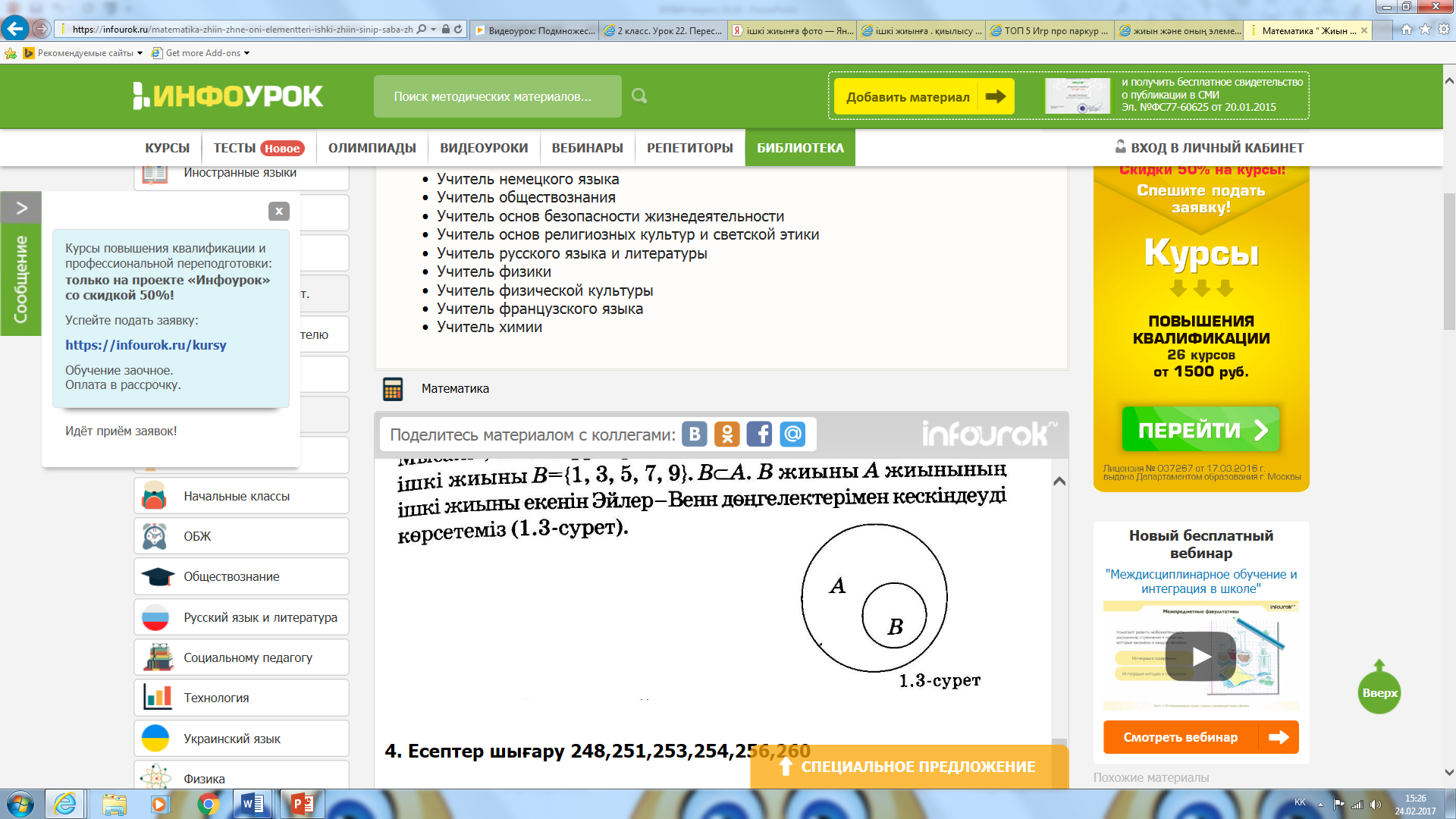Open the ВИДЕОУРОКИ menu item
This screenshot has width=1456, height=819.
[x=484, y=148]
